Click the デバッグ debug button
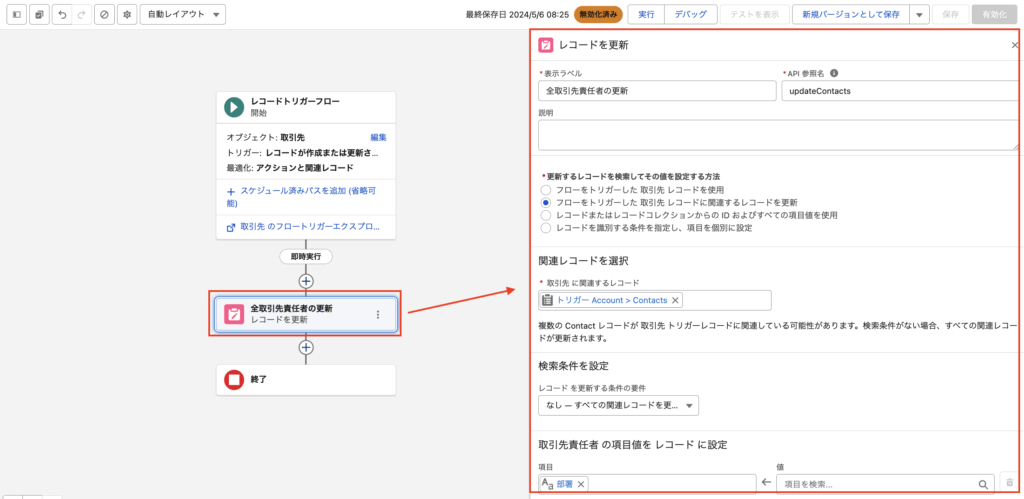 tap(689, 15)
